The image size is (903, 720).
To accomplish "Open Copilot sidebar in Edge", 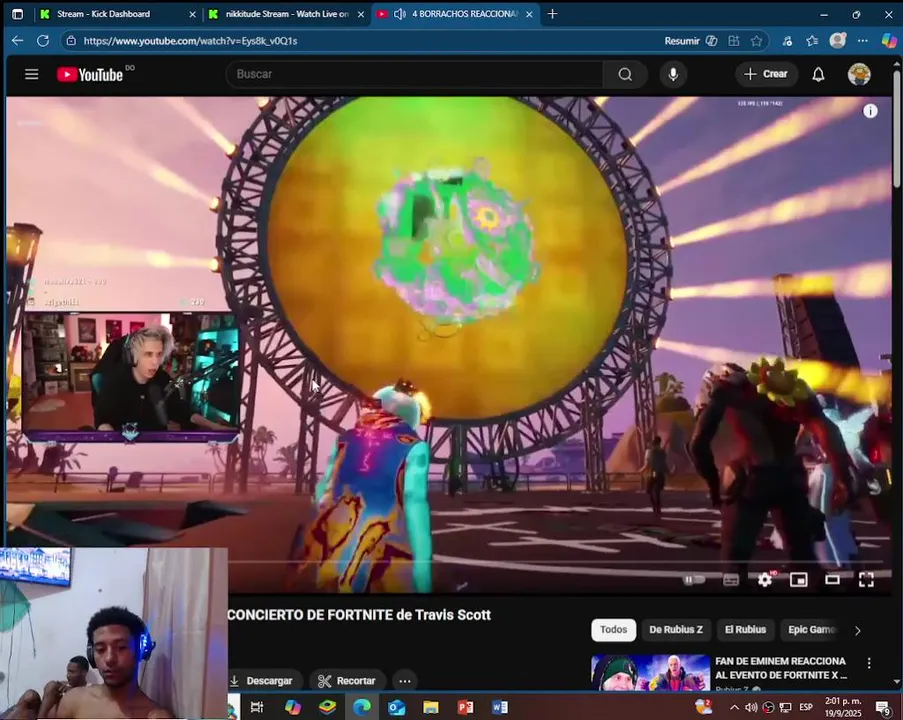I will [x=889, y=40].
